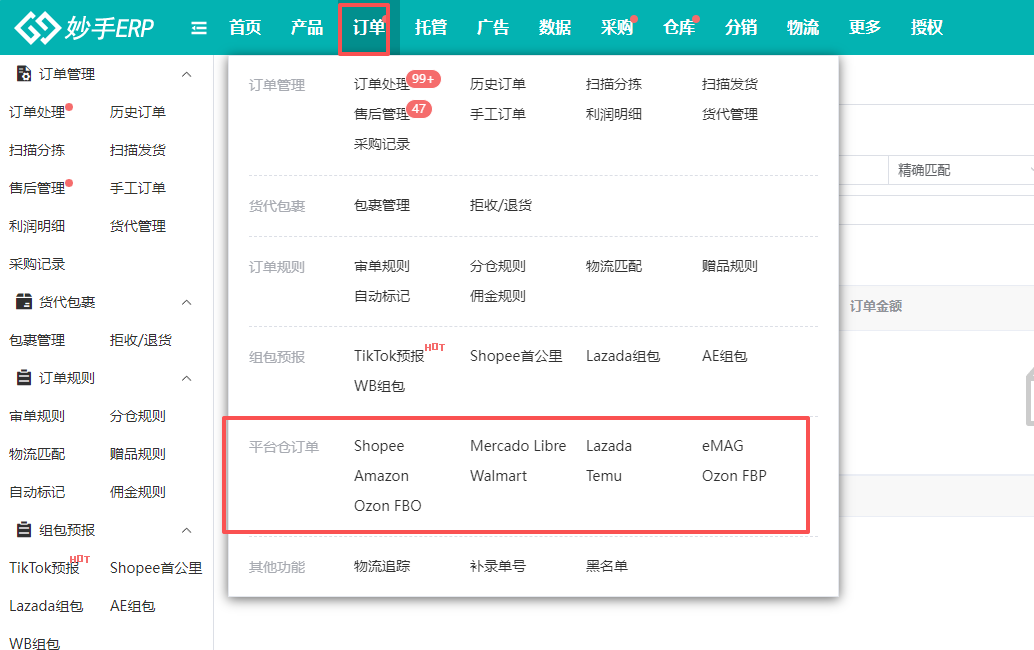Open Lazada platform warehouse orders

[x=609, y=446]
